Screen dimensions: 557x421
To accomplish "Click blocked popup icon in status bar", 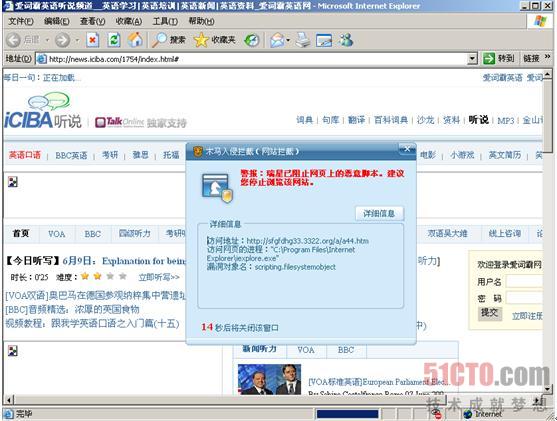I will pos(437,414).
